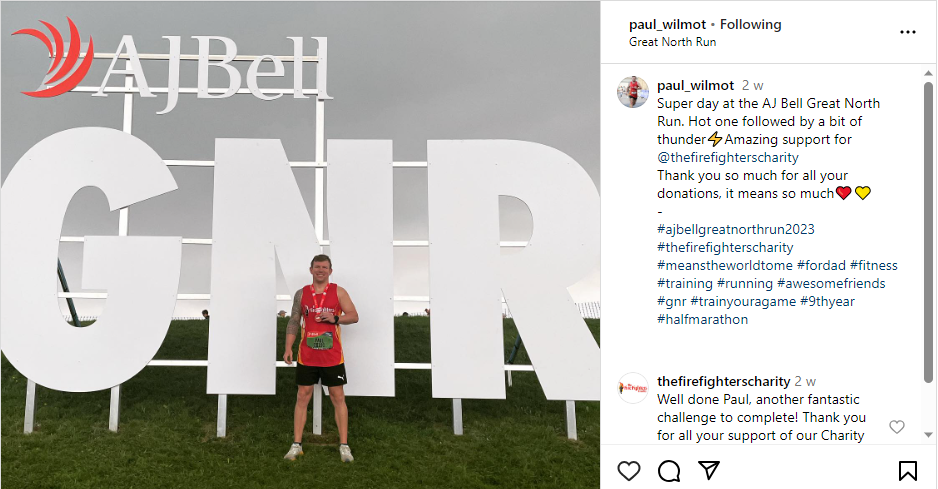This screenshot has width=938, height=489.
Task: Click the scrollbar down arrow in comments
Action: [x=928, y=435]
